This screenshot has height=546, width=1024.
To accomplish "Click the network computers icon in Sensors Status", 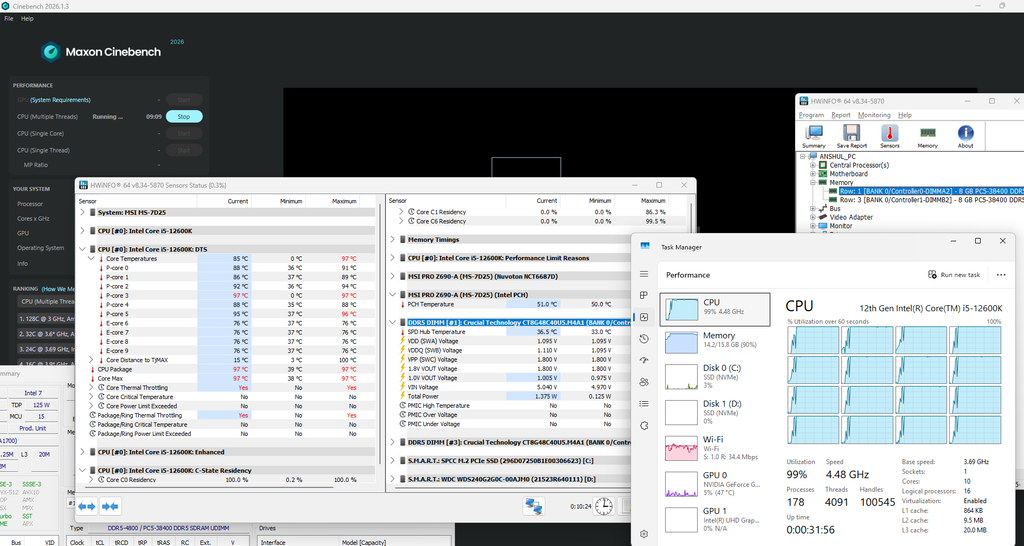I will [x=534, y=506].
